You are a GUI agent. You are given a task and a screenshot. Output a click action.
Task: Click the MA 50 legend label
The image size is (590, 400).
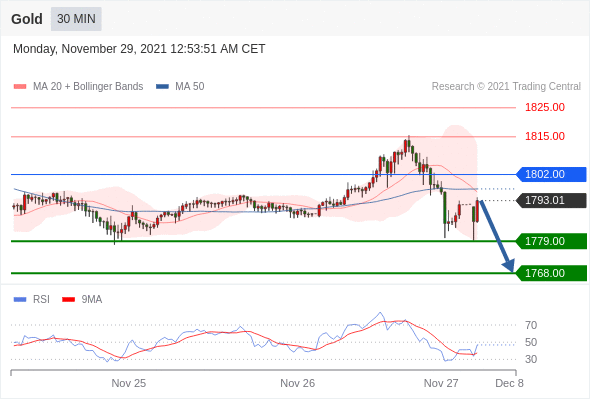point(190,87)
